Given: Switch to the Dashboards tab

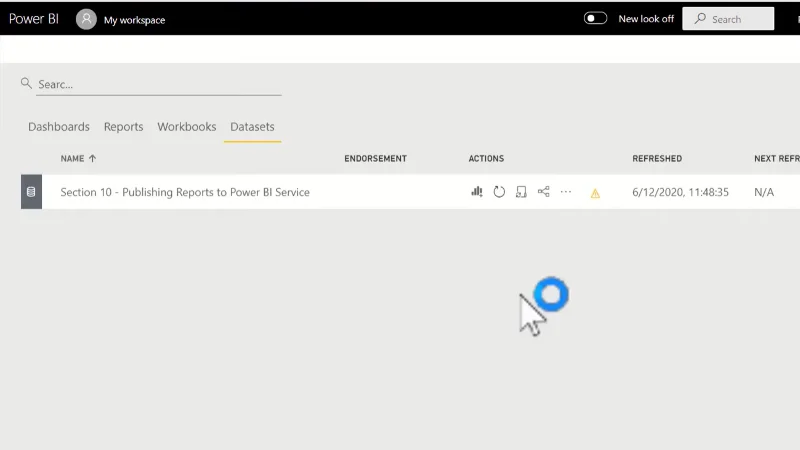Looking at the screenshot, I should (x=59, y=127).
